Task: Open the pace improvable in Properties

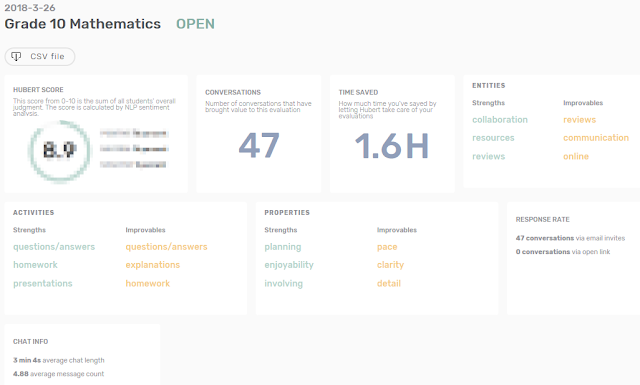Action: point(387,247)
